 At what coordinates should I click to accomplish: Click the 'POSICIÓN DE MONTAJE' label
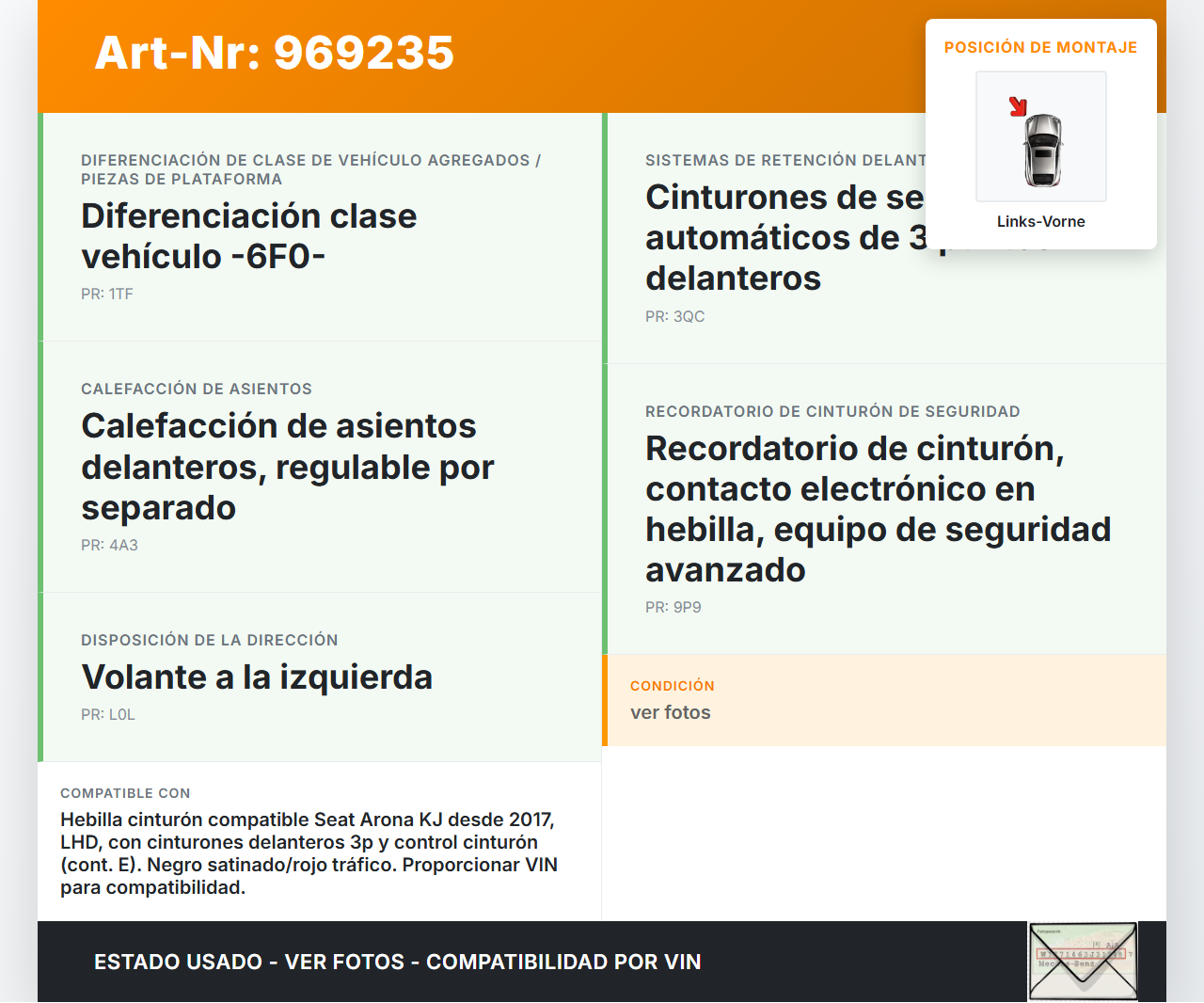(1041, 47)
